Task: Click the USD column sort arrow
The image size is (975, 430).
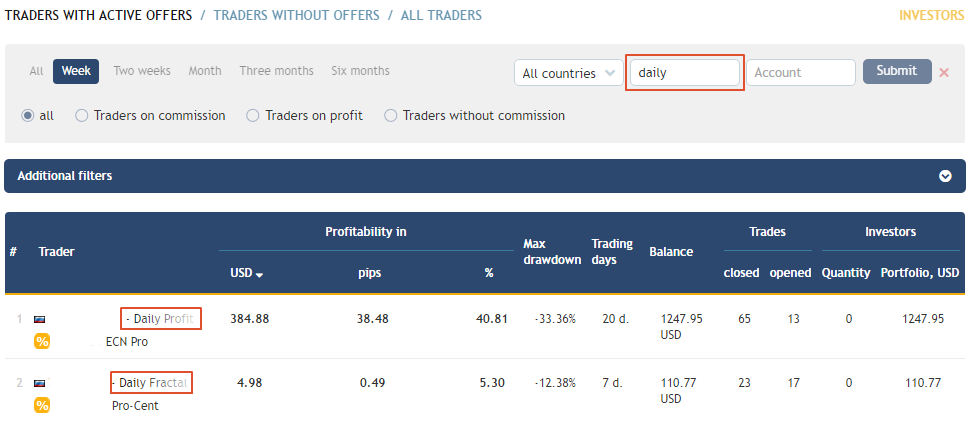Action: click(x=259, y=274)
